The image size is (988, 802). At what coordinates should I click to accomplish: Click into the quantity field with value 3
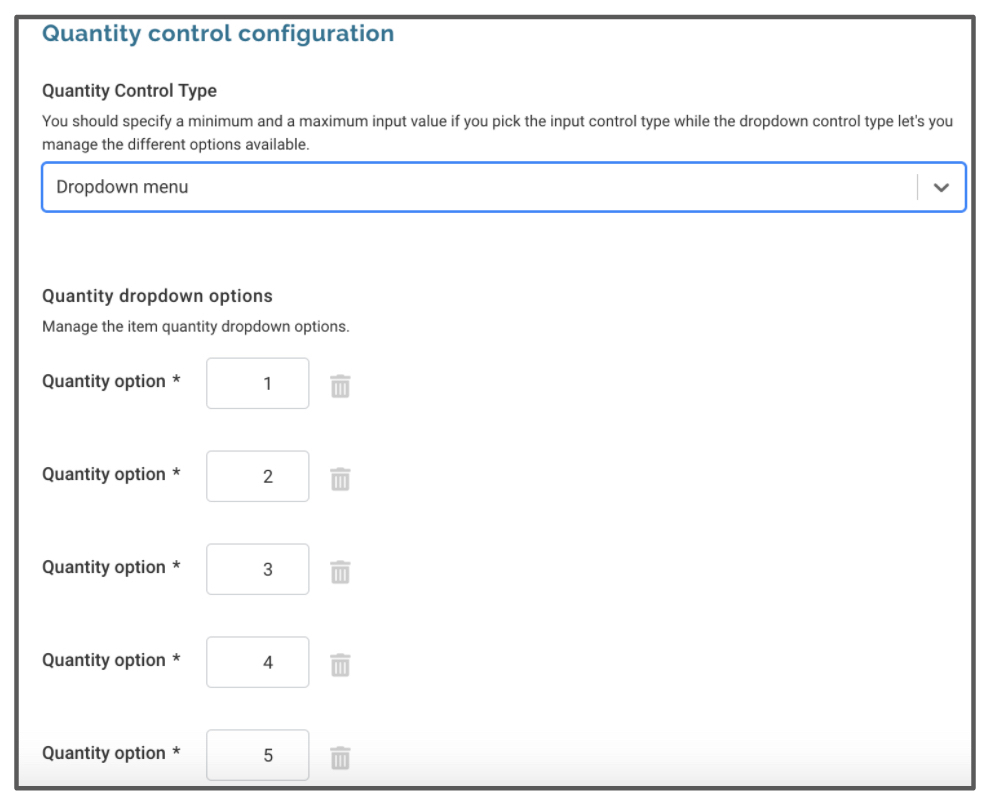tap(258, 569)
